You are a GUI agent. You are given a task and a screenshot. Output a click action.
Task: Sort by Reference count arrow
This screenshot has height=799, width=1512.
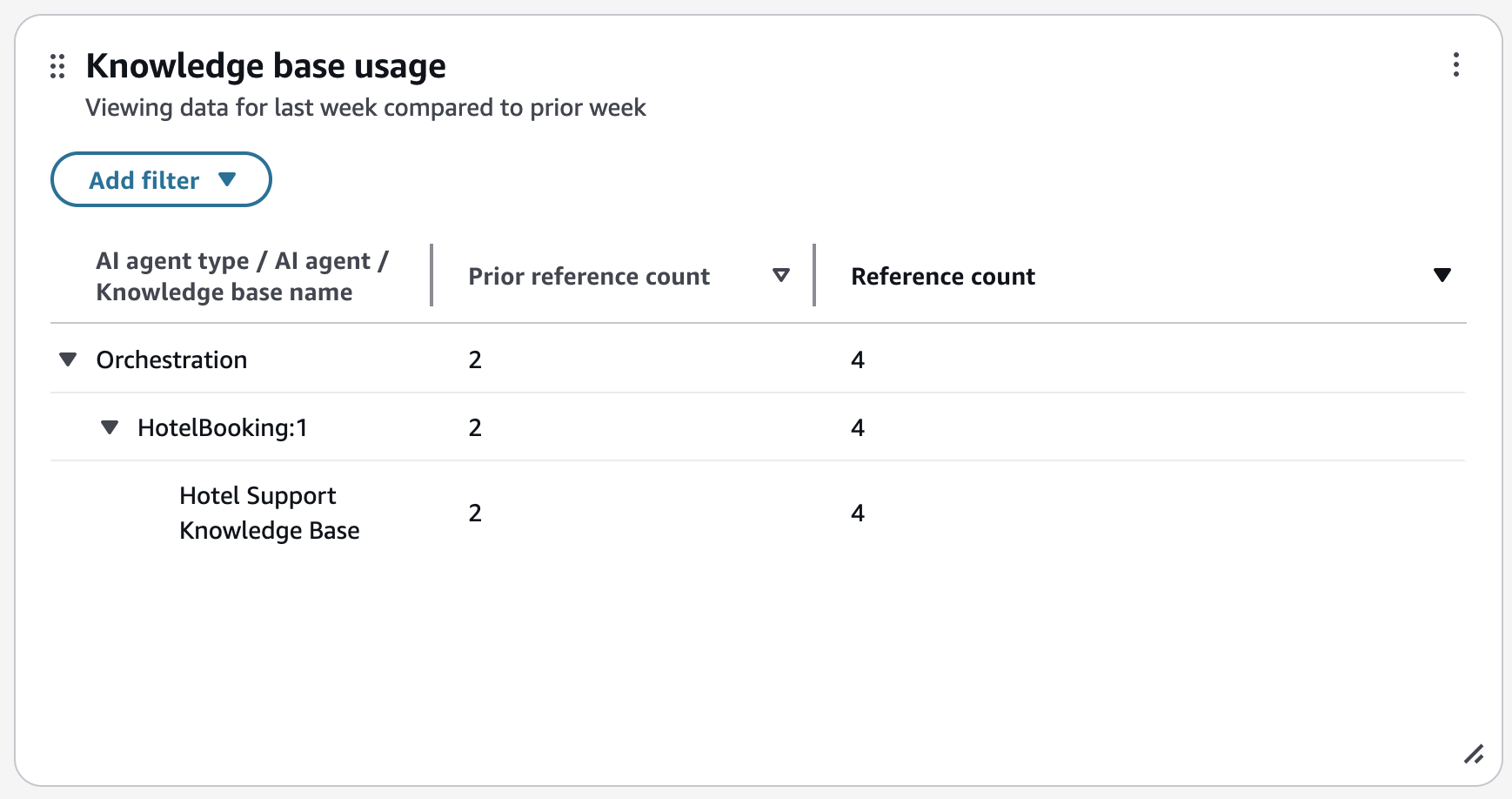point(1442,275)
